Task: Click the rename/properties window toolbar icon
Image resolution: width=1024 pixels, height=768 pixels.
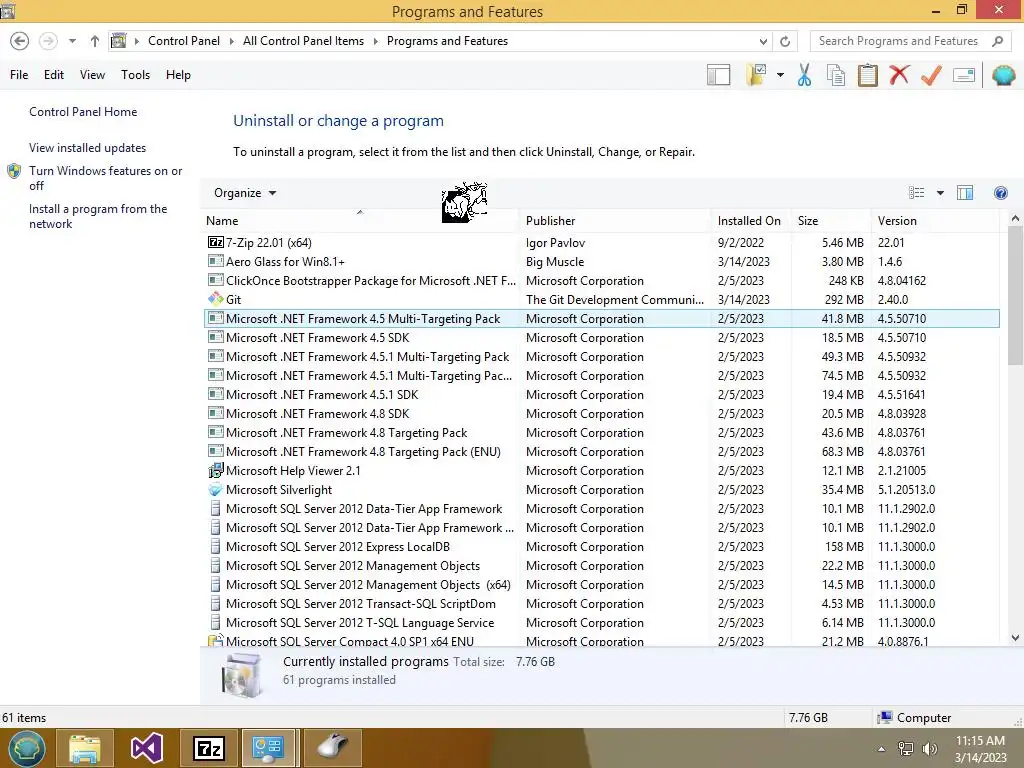Action: coord(964,75)
